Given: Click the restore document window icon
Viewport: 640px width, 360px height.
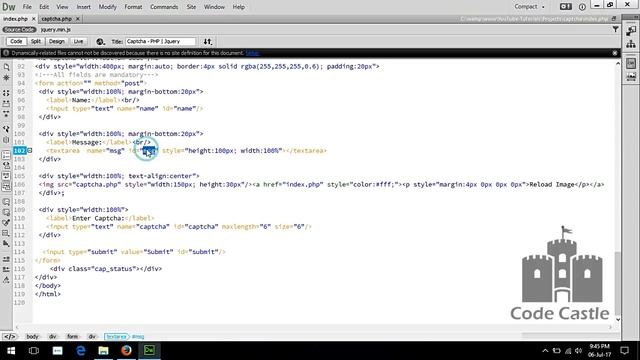Looking at the screenshot, I should tap(613, 19).
